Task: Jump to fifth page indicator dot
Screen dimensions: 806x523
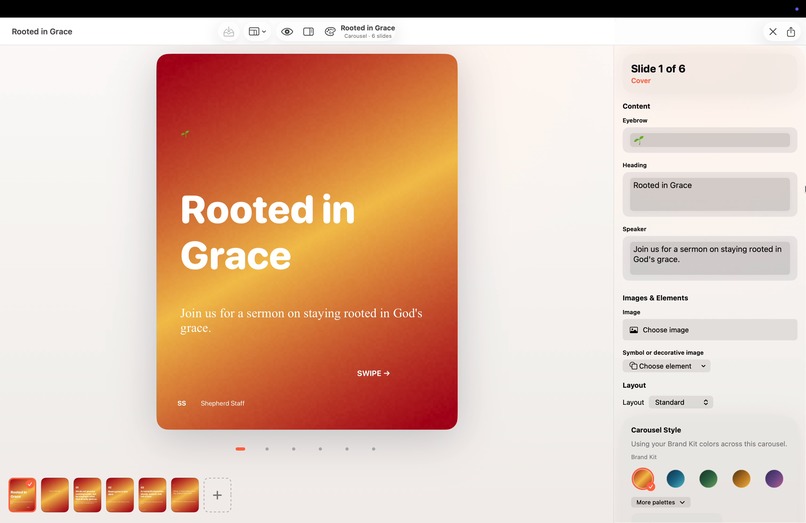Action: [347, 449]
